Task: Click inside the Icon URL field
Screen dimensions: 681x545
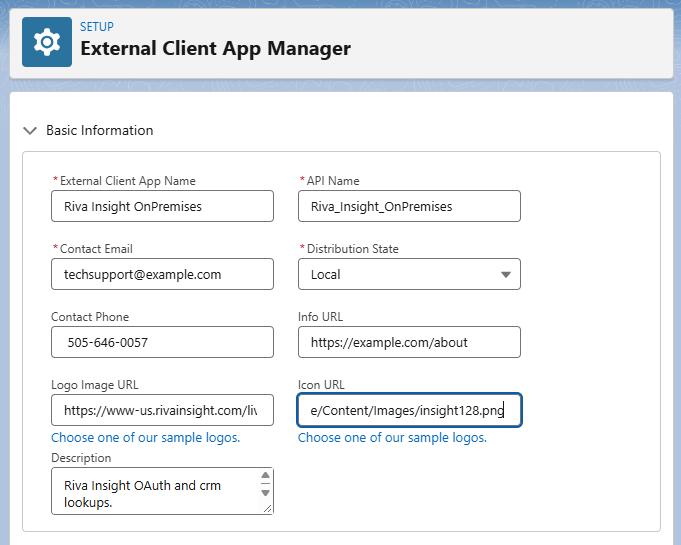Action: click(x=409, y=410)
